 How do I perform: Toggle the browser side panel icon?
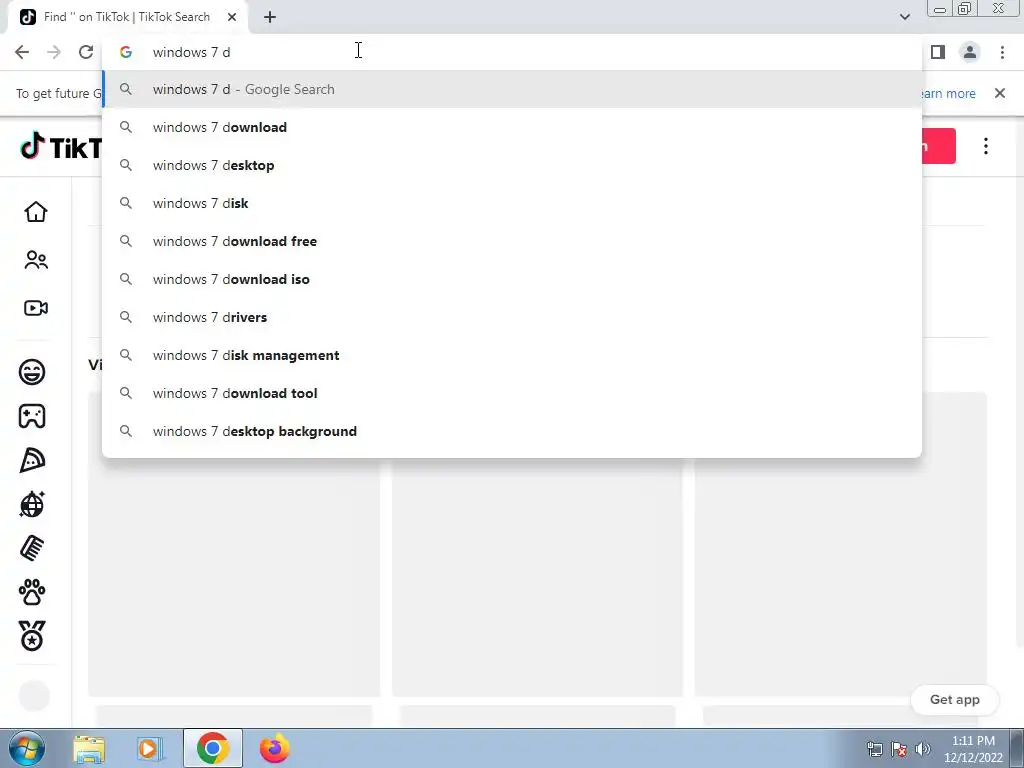click(x=938, y=52)
